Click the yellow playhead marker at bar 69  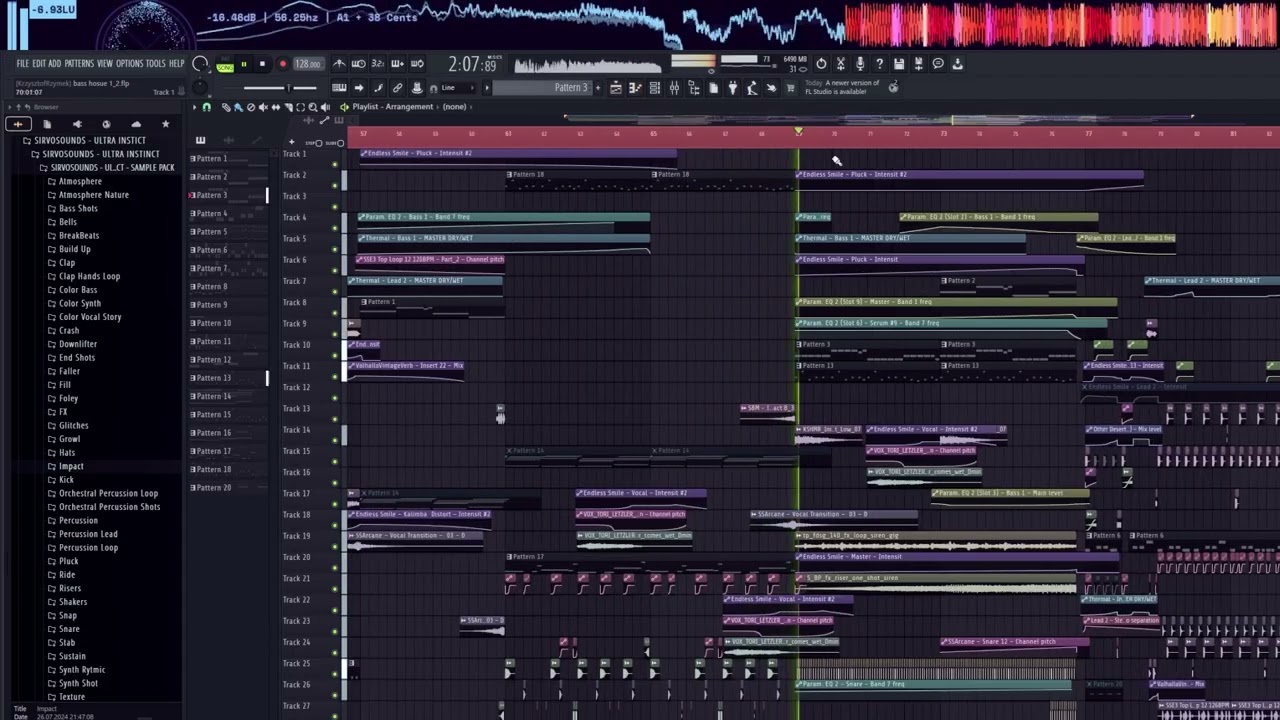point(798,132)
